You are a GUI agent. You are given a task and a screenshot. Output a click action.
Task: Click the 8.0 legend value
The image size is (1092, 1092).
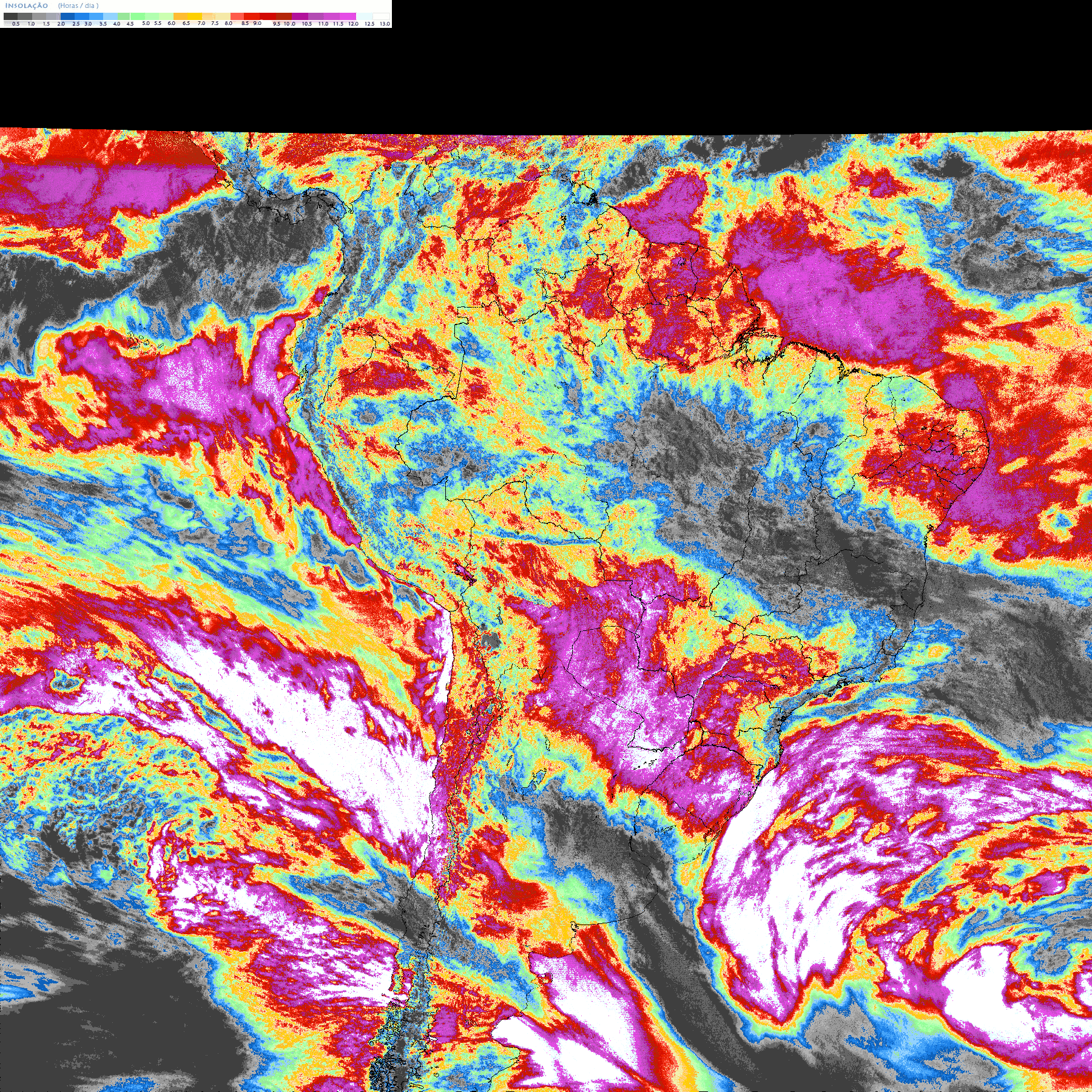229,23
